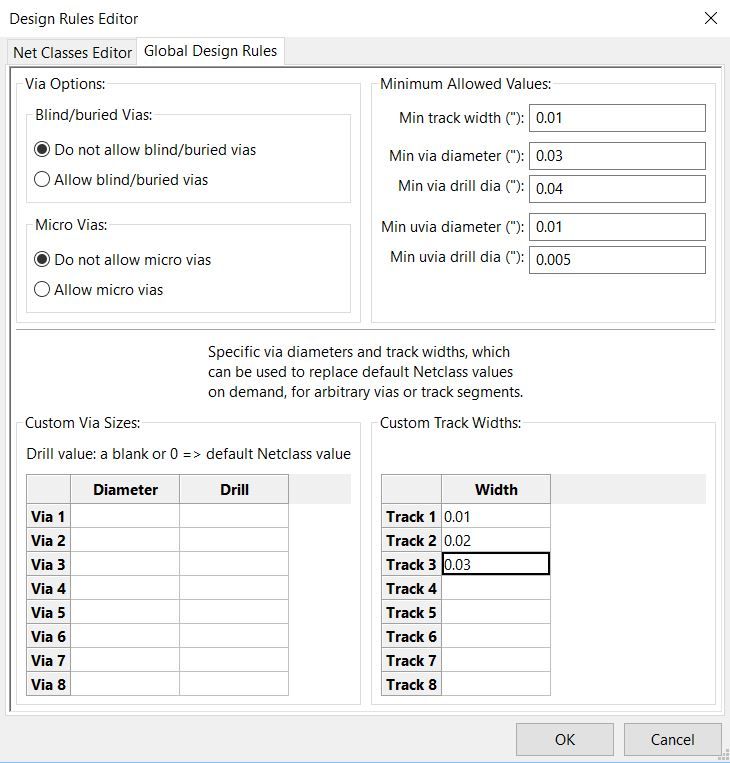
Task: Select the Global Design Rules tab
Action: [x=210, y=51]
